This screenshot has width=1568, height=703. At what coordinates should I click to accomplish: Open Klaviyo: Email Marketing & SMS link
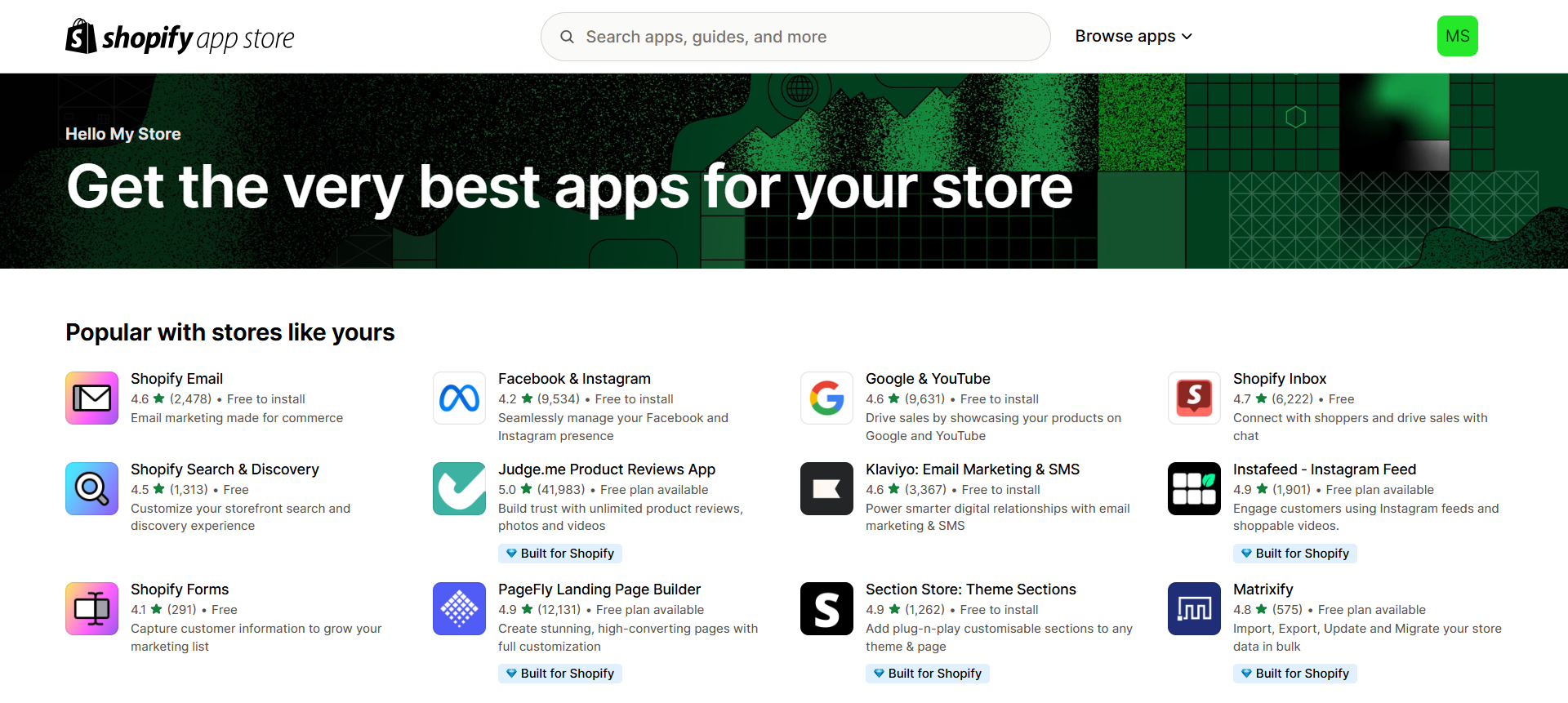pyautogui.click(x=973, y=469)
